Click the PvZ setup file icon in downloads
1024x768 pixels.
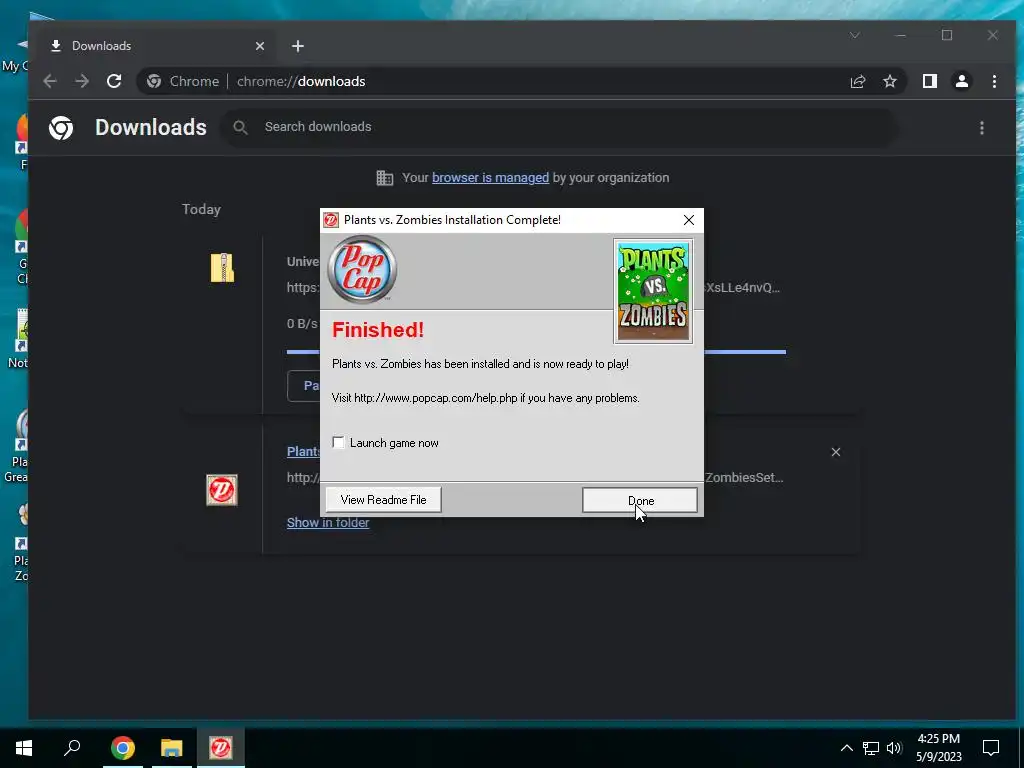222,490
